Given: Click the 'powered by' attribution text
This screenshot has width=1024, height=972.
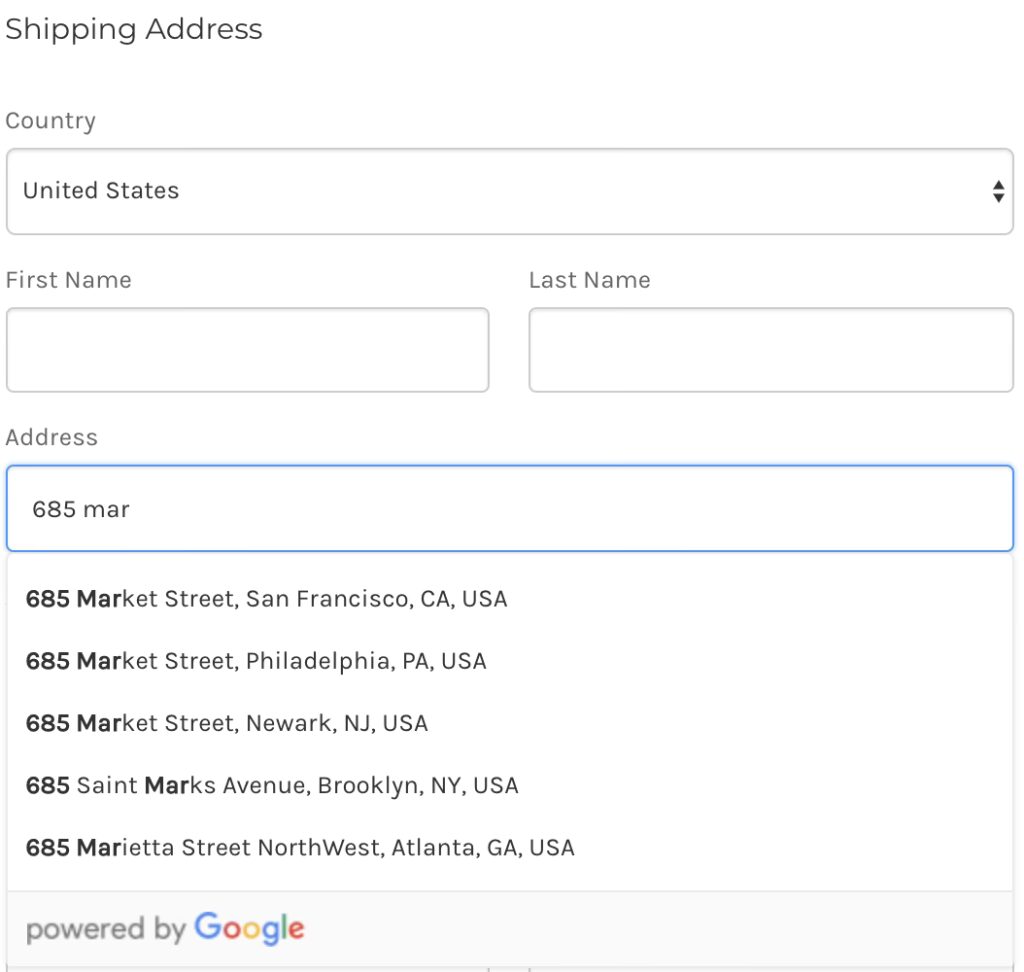Looking at the screenshot, I should (106, 930).
